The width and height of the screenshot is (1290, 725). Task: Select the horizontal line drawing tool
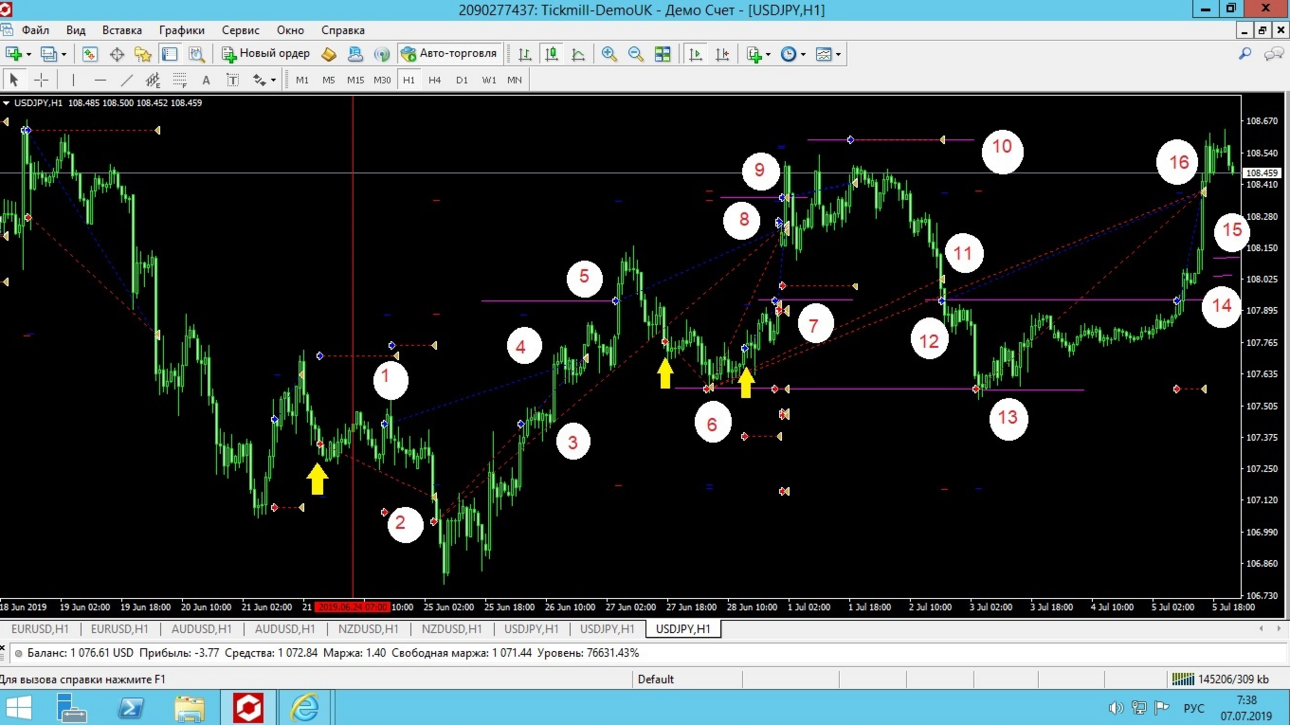point(100,80)
